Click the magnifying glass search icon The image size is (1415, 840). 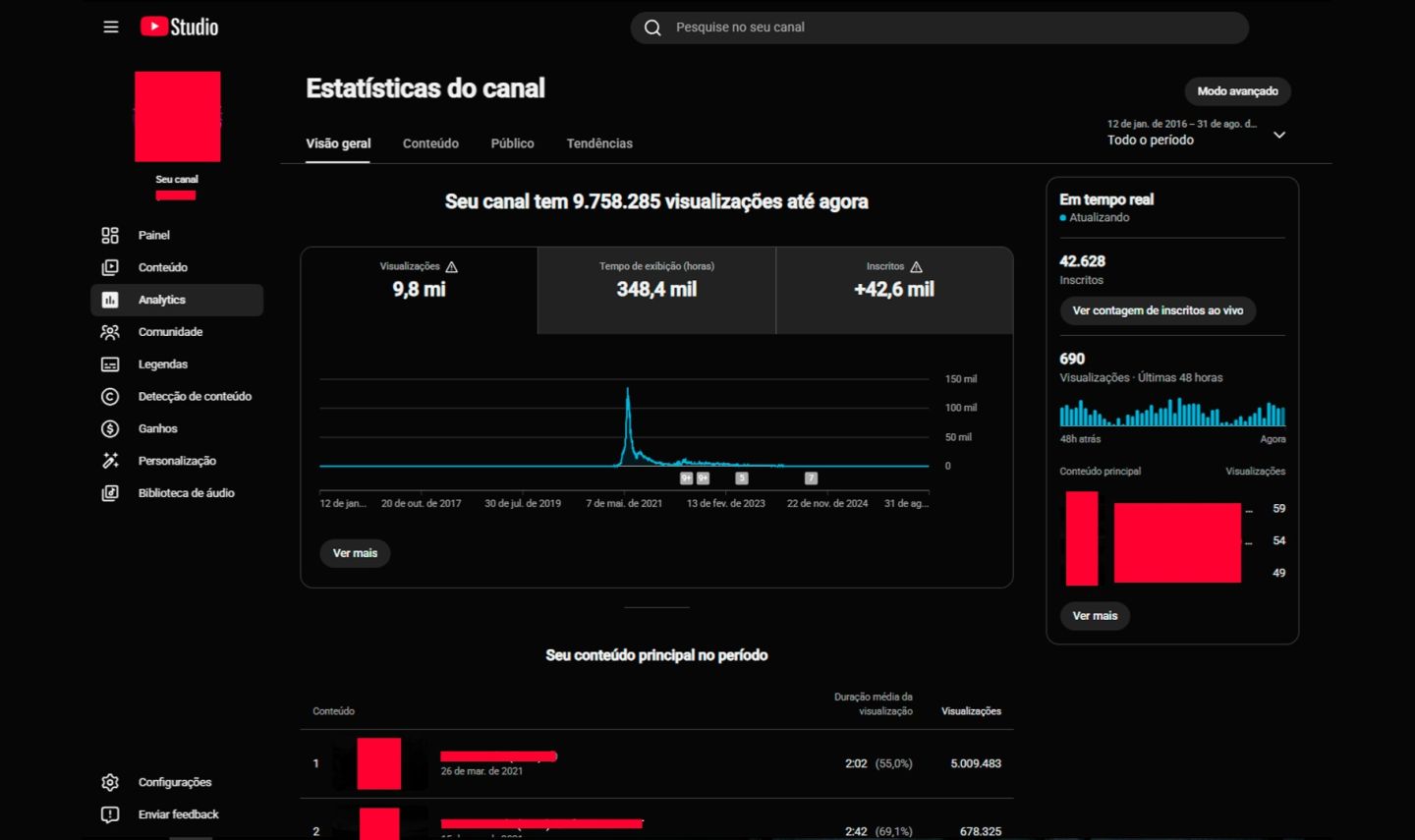coord(652,28)
